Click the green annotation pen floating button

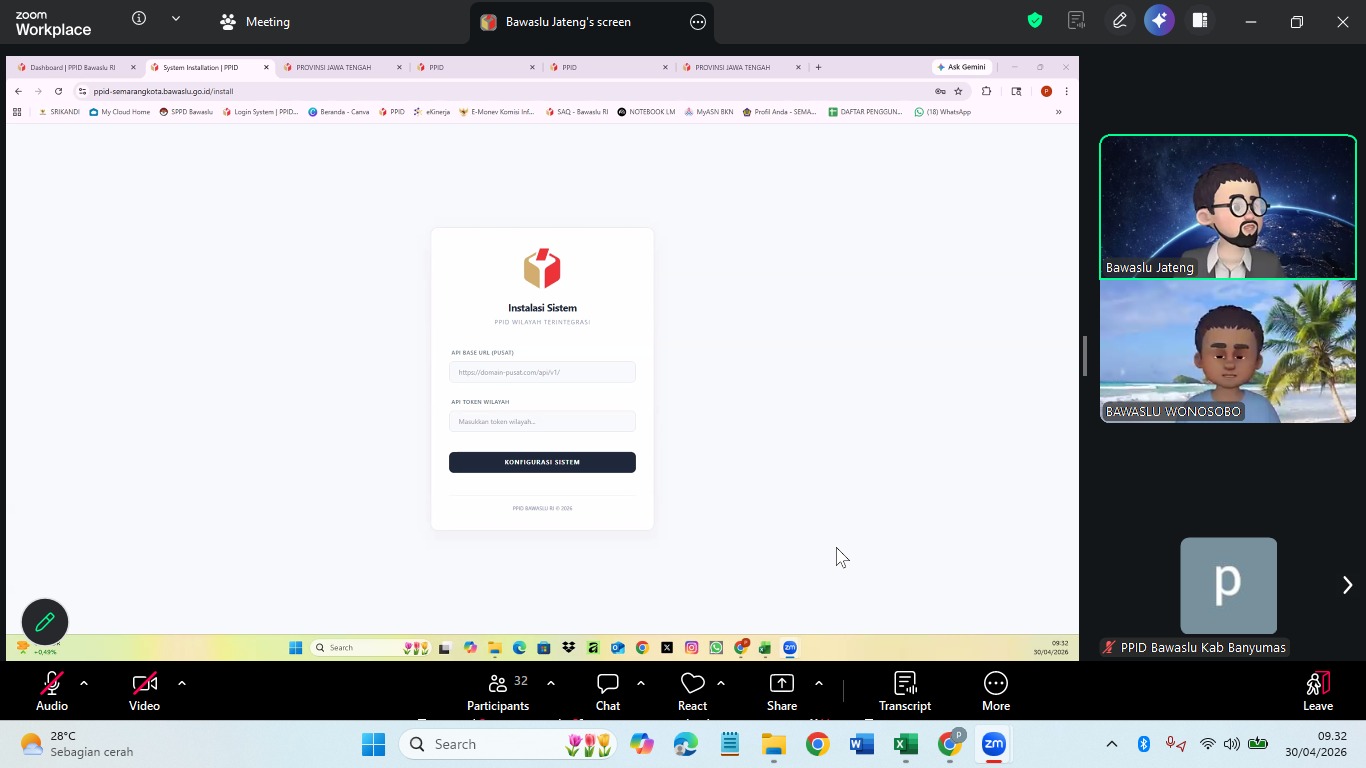point(45,622)
